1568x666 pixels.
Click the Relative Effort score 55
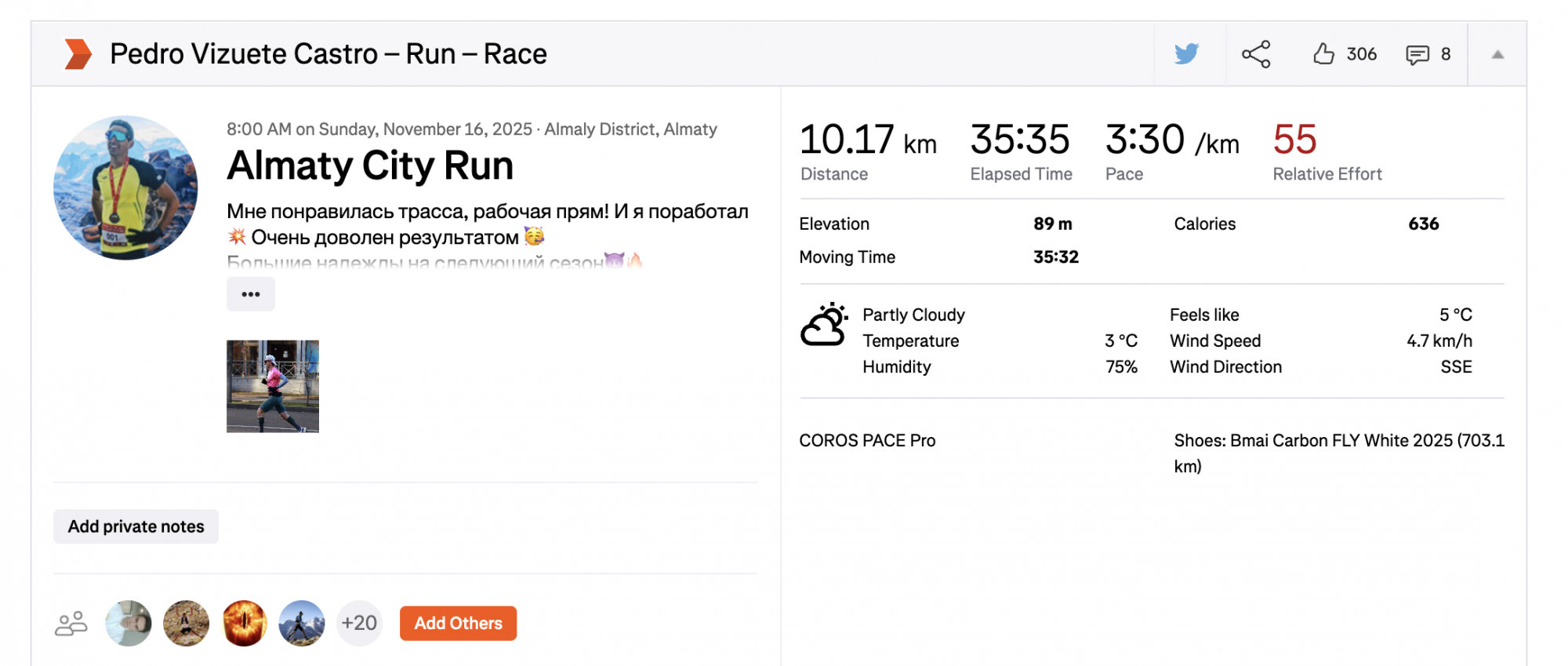pos(1294,140)
